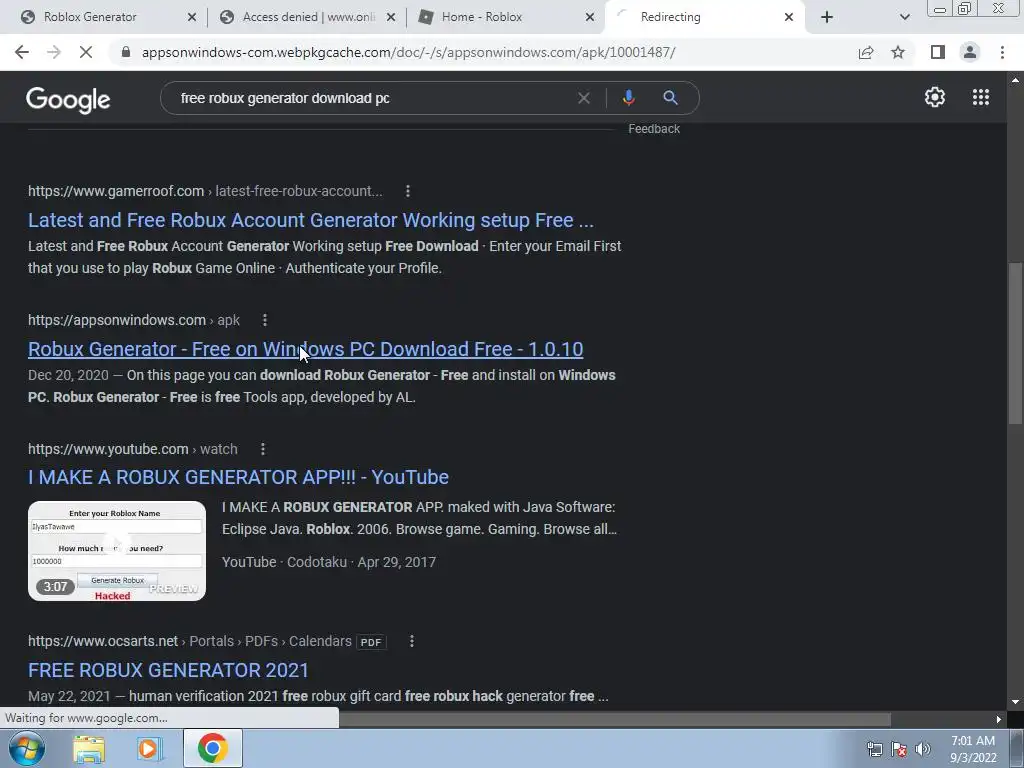Open the Chrome taskbar button

tap(213, 748)
